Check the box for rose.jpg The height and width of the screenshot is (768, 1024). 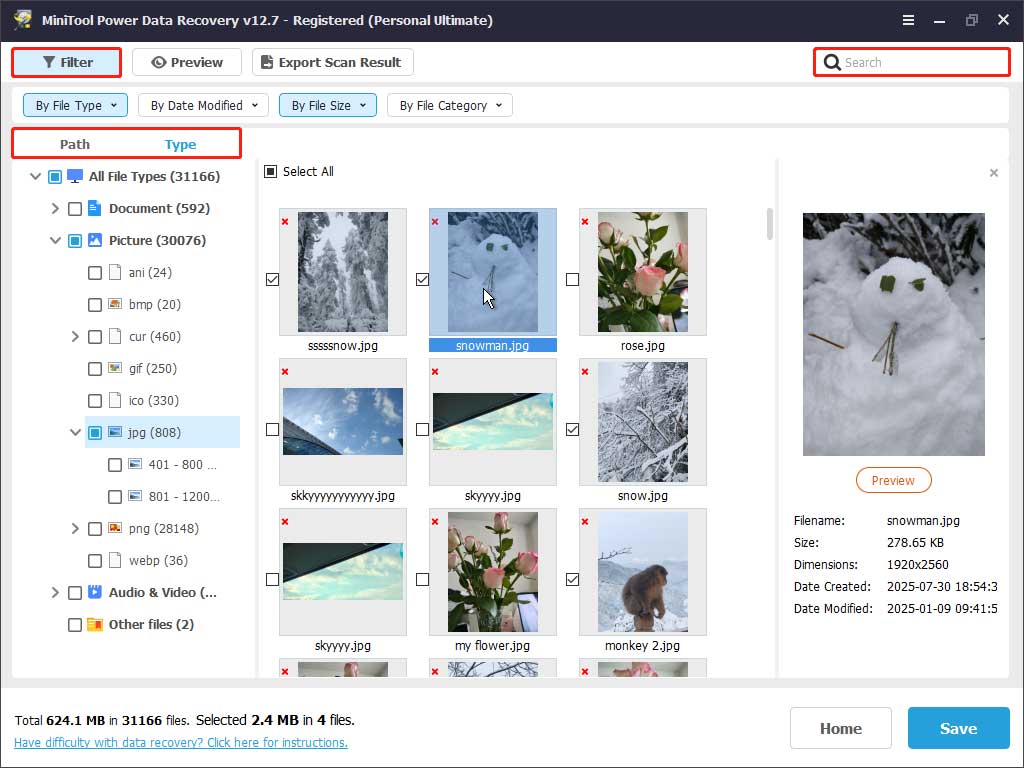[x=572, y=279]
